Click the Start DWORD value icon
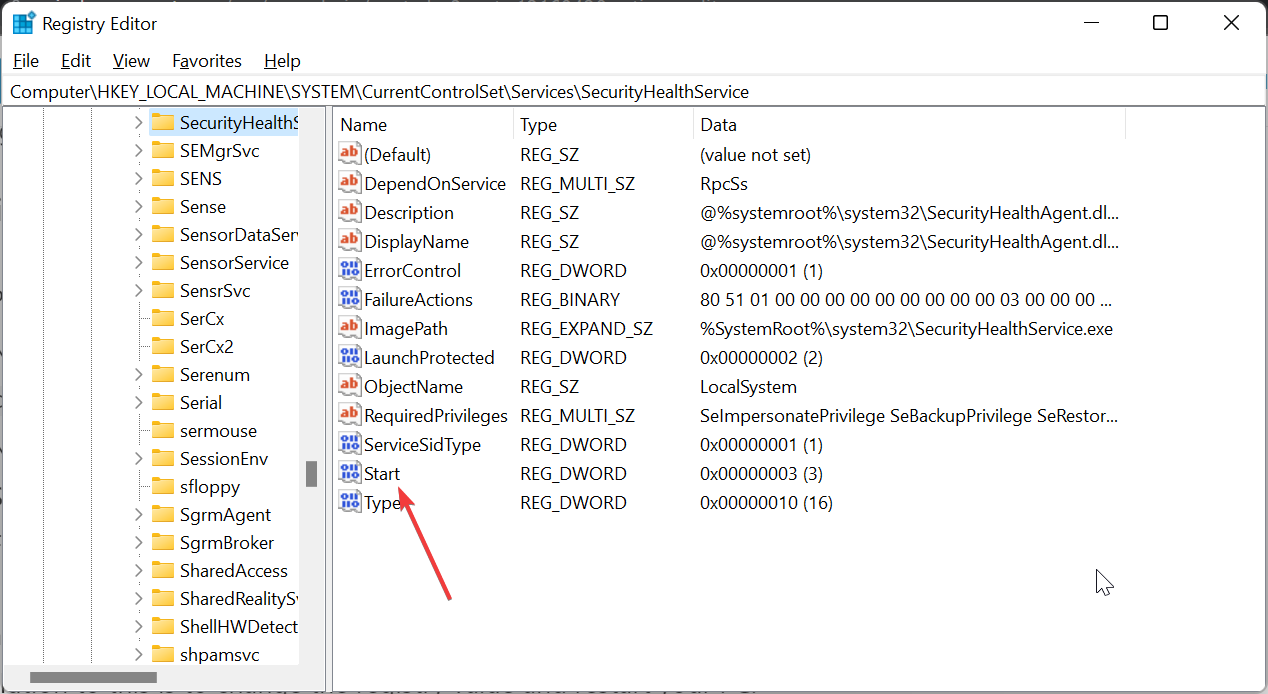The image size is (1268, 694). click(349, 473)
